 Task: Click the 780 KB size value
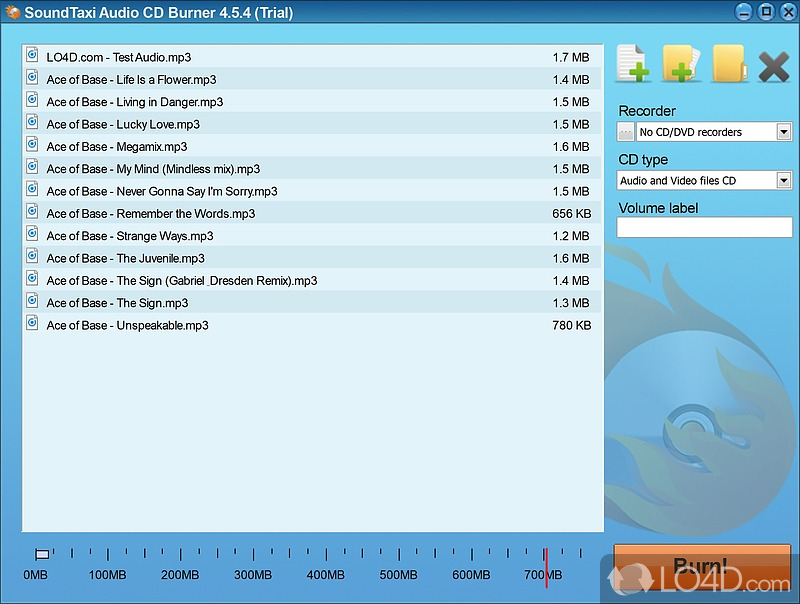[x=571, y=325]
